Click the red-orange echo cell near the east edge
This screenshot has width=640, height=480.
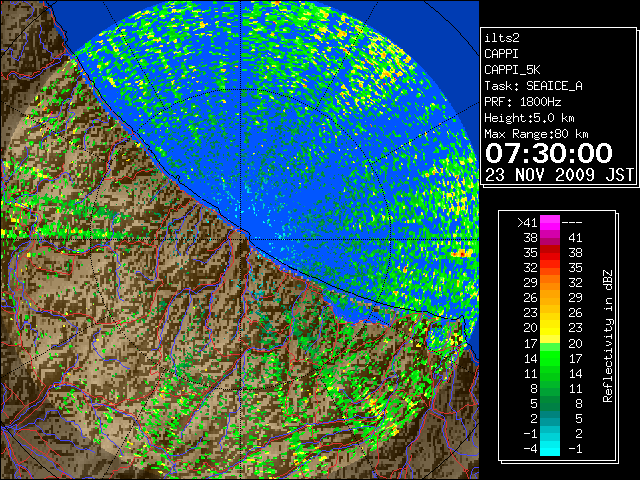point(461,254)
